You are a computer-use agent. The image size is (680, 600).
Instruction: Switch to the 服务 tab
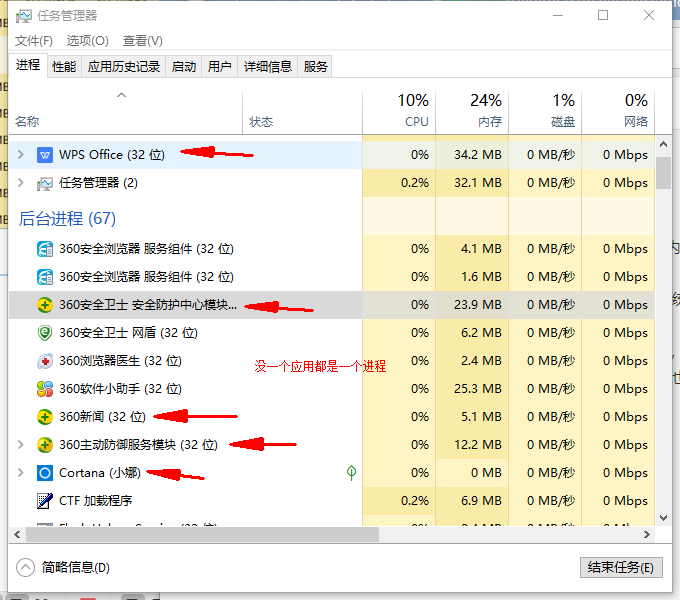point(315,67)
